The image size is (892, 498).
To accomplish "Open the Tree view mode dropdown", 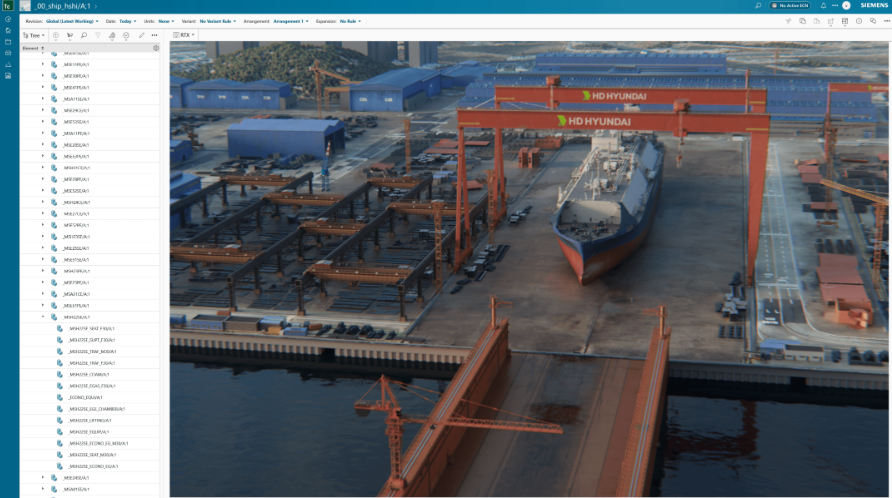I will 34,35.
